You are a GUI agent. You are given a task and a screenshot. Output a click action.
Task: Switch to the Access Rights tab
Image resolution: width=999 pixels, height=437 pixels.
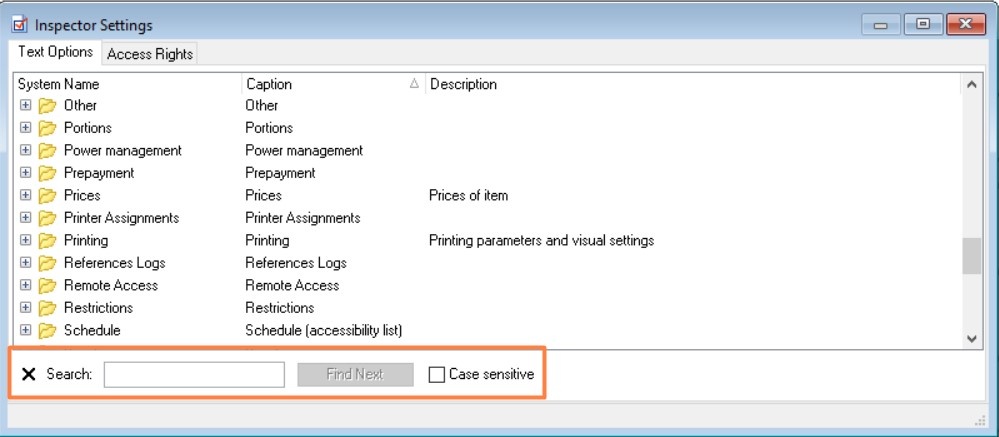150,54
